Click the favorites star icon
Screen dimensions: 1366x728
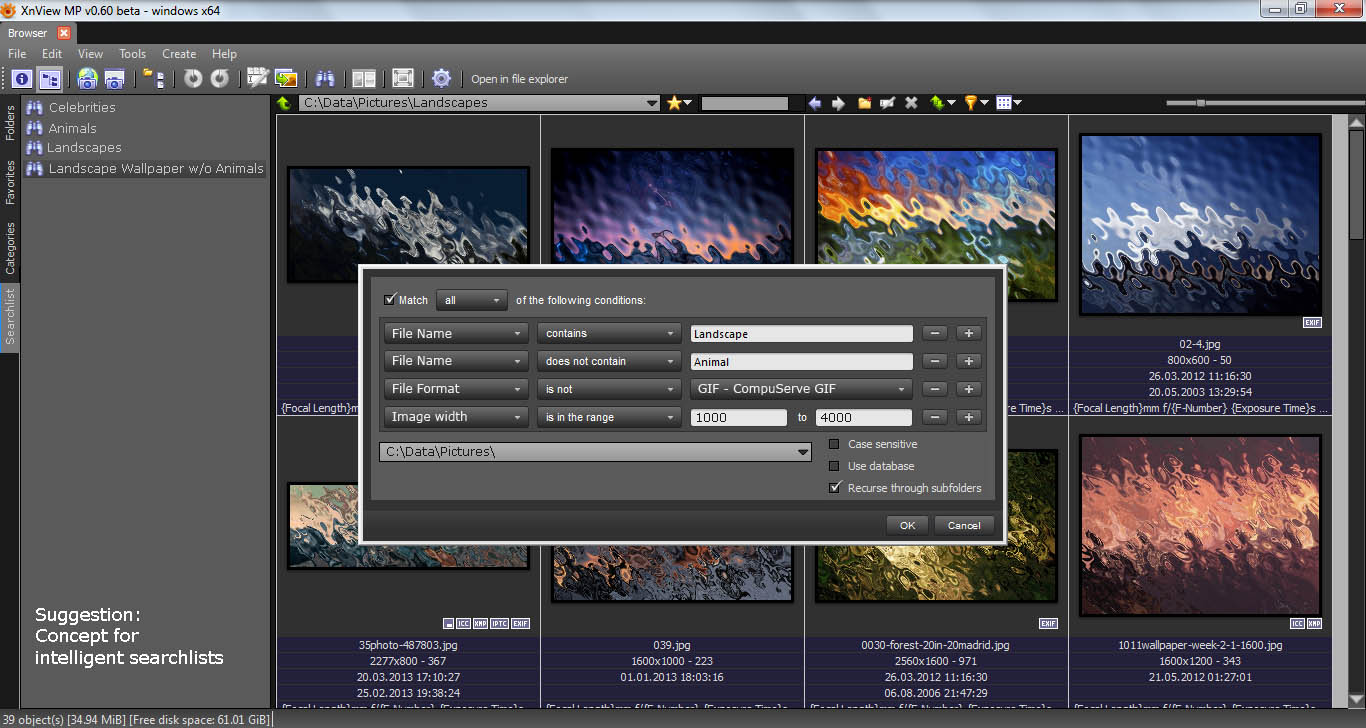[675, 103]
